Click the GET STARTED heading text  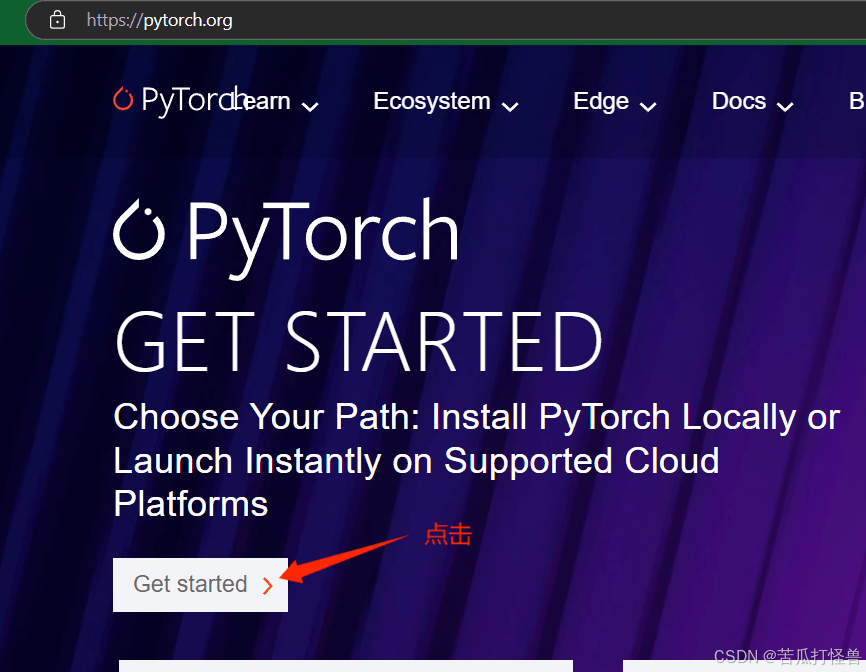click(x=359, y=342)
